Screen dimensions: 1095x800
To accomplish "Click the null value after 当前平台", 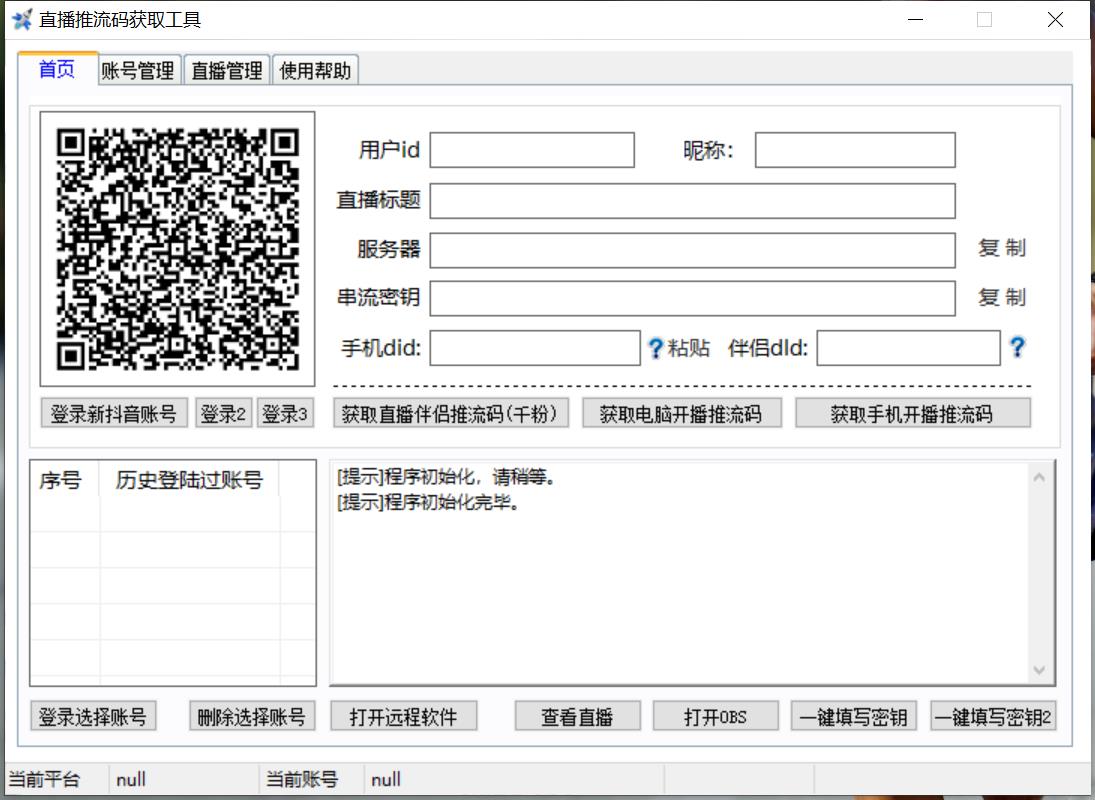I will click(131, 779).
